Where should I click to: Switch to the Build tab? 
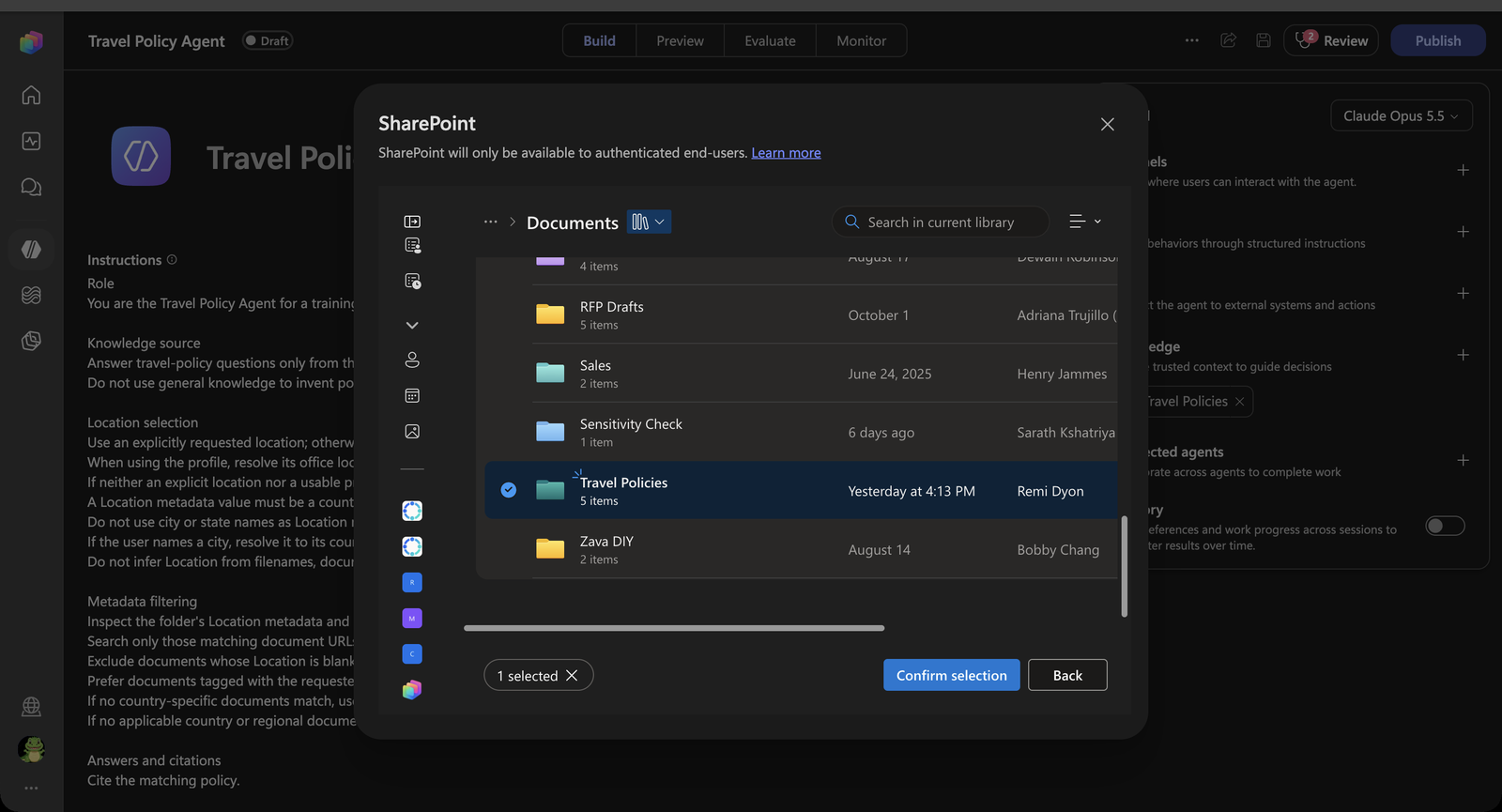click(600, 41)
